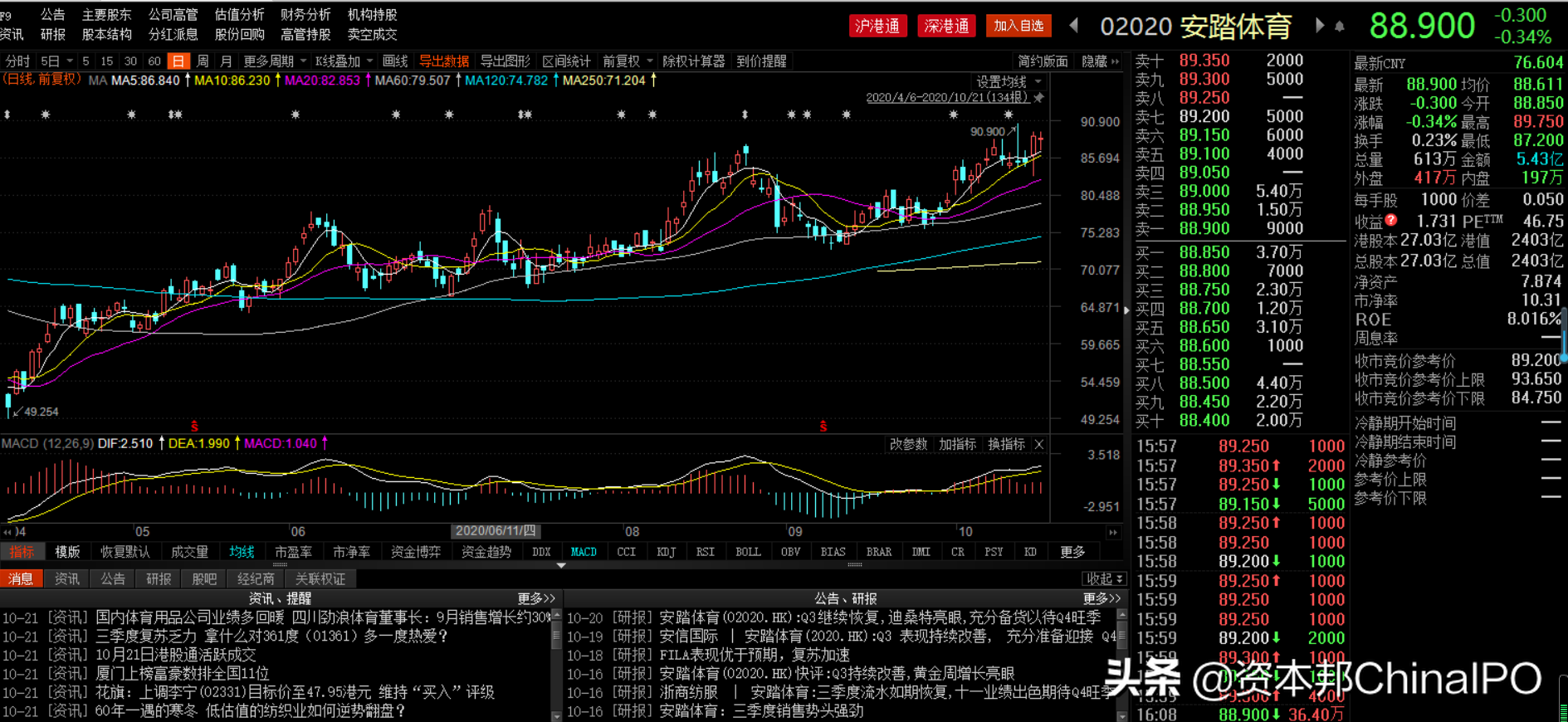Click the red S marker near September
1568x722 pixels.
823,427
